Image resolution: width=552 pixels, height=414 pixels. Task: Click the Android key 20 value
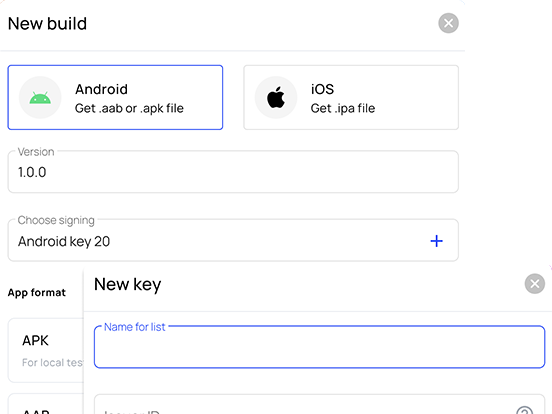pos(64,242)
